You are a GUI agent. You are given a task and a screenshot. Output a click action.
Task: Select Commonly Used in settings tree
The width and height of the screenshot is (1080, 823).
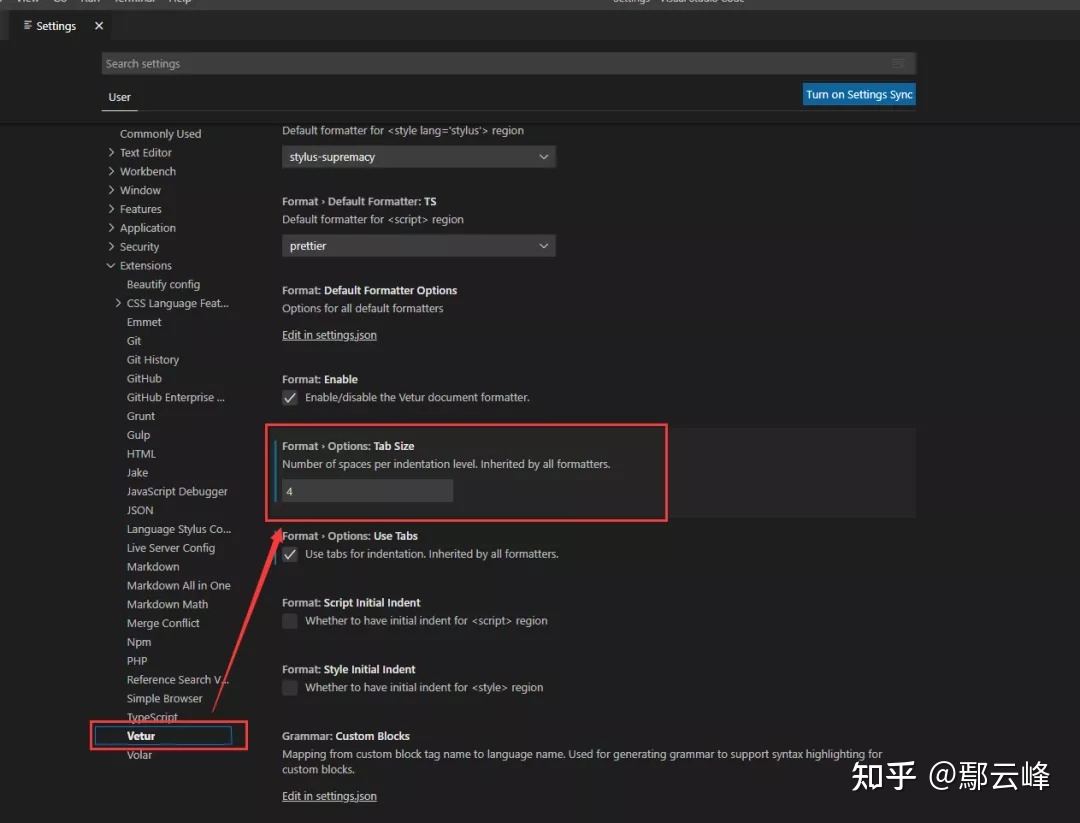(160, 134)
